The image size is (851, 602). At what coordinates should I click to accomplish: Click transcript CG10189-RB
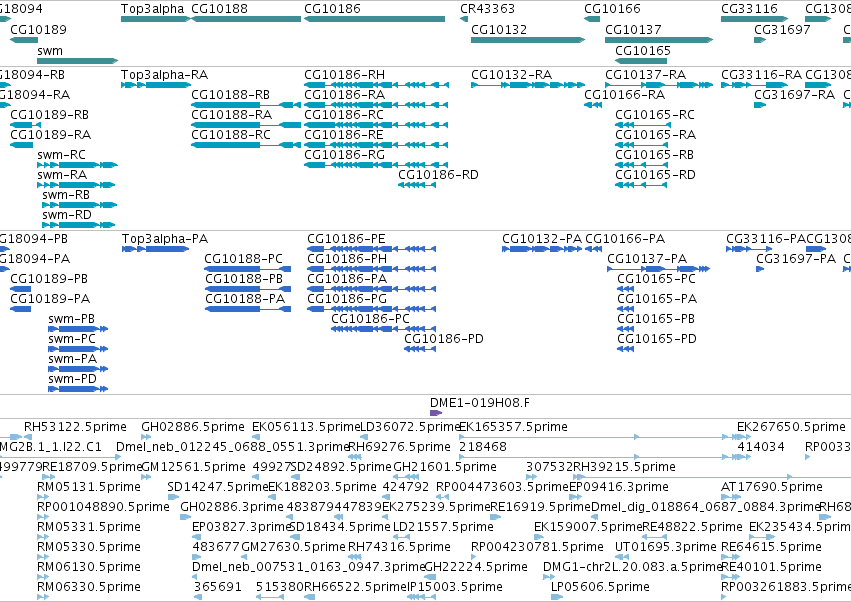coord(26,125)
